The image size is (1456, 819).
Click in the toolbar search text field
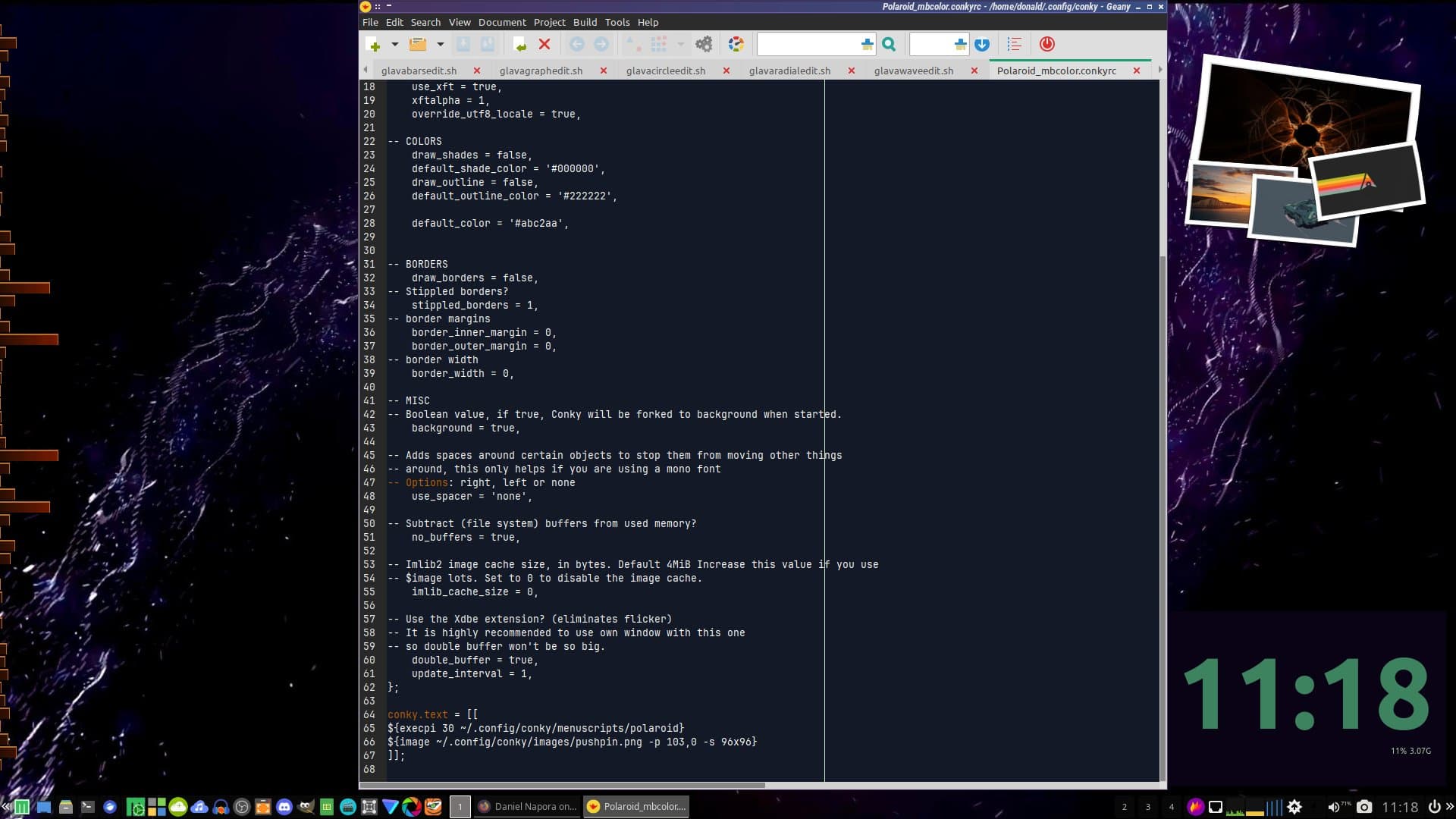coord(808,45)
